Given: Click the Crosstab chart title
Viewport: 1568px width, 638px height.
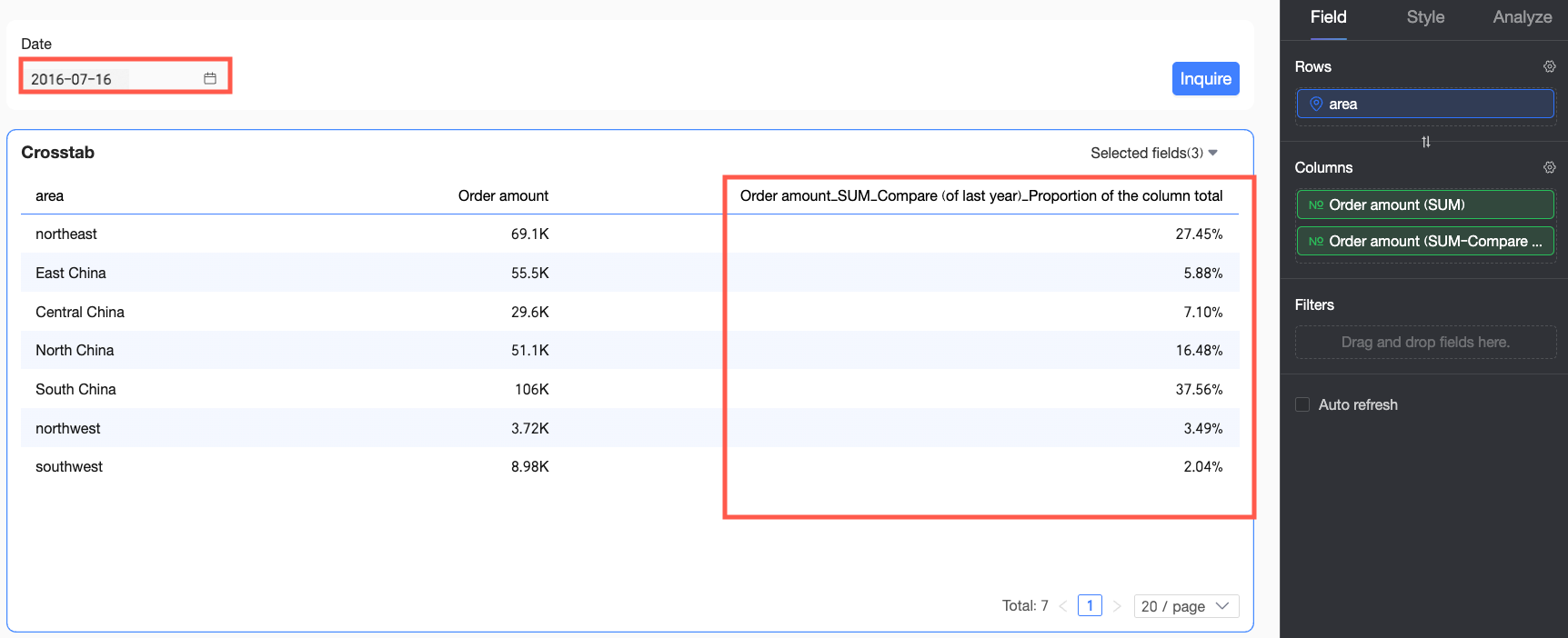Looking at the screenshot, I should click(57, 152).
